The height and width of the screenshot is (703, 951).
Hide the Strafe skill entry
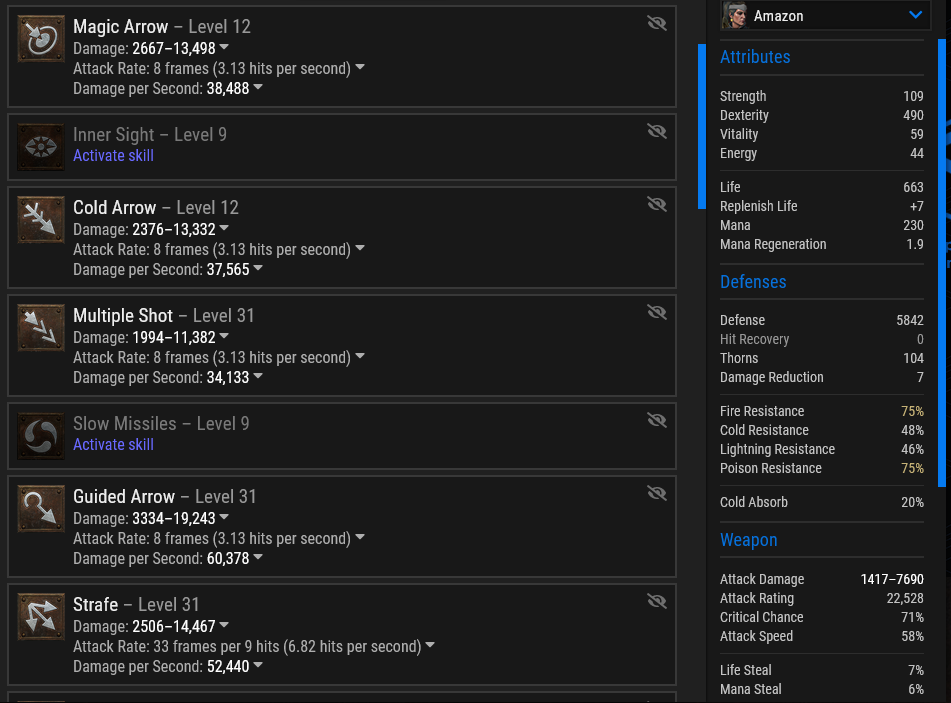point(656,601)
